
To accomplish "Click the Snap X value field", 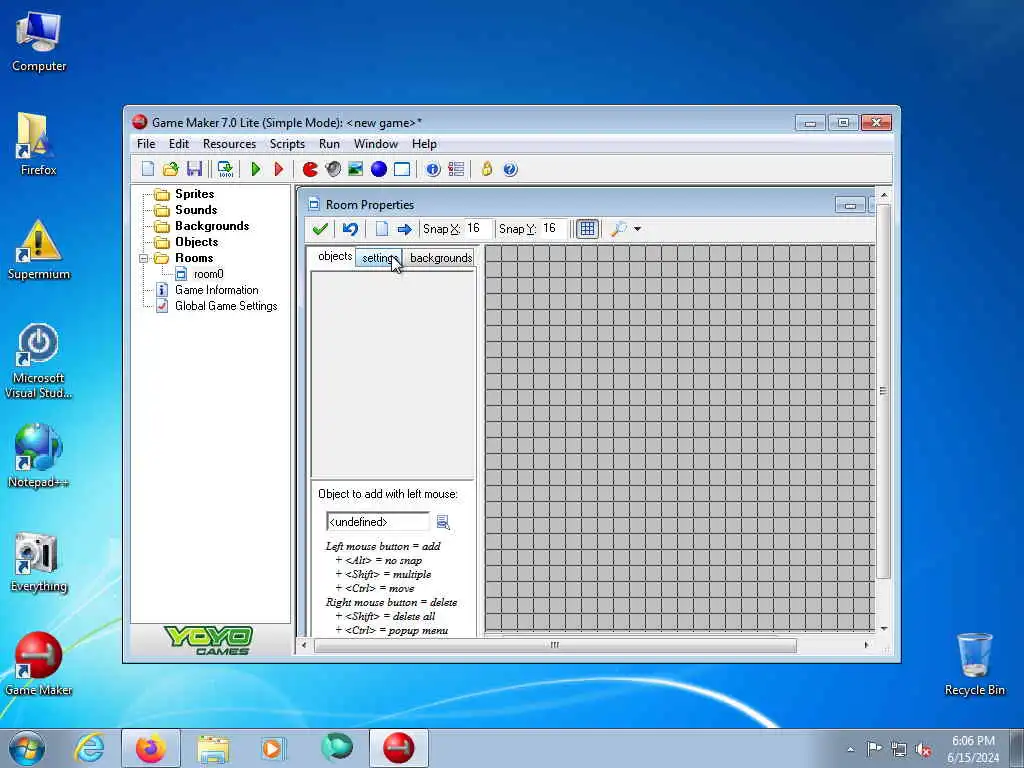I will coord(477,229).
